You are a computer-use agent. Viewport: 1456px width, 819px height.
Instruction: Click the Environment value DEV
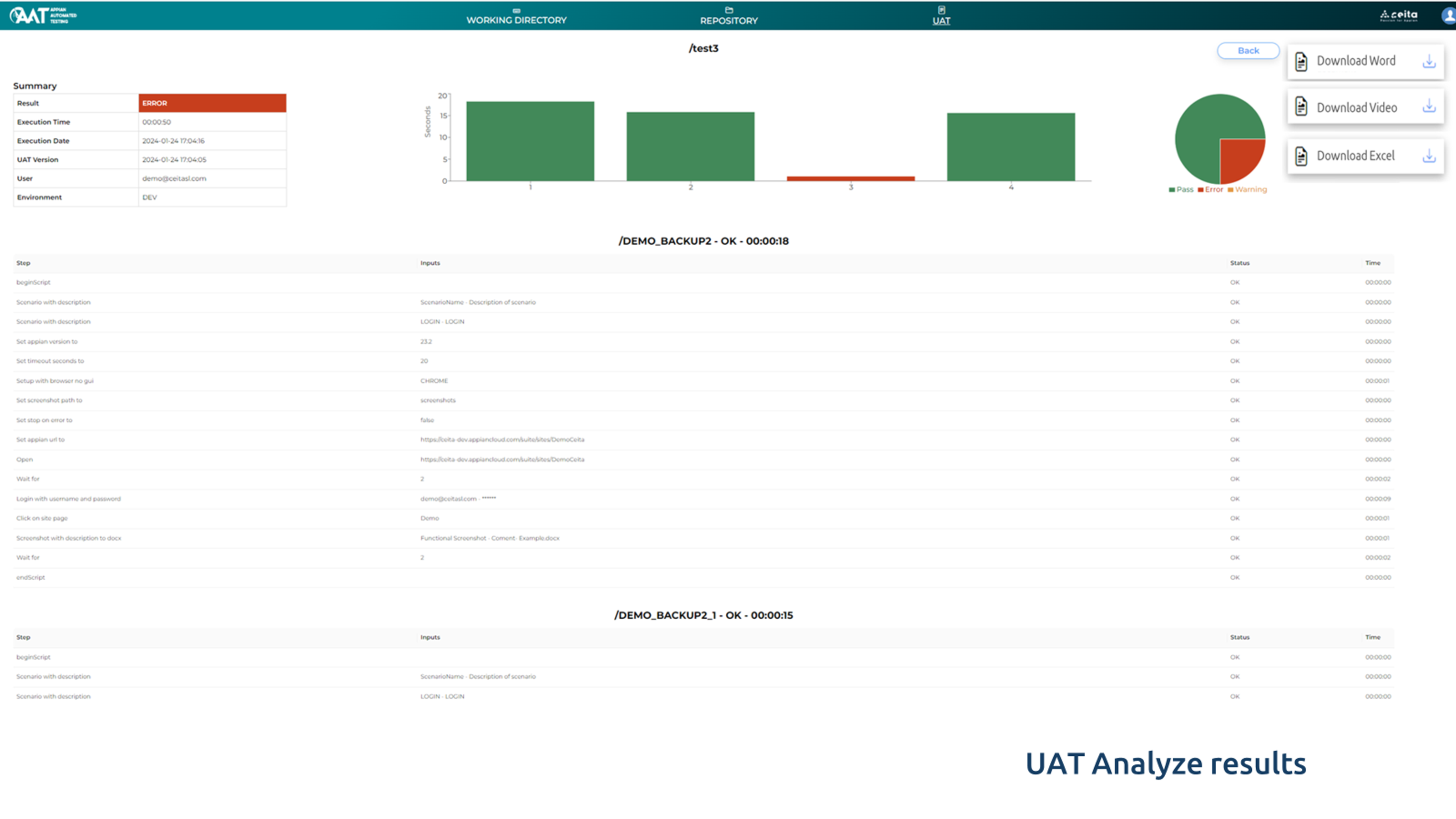click(x=149, y=197)
